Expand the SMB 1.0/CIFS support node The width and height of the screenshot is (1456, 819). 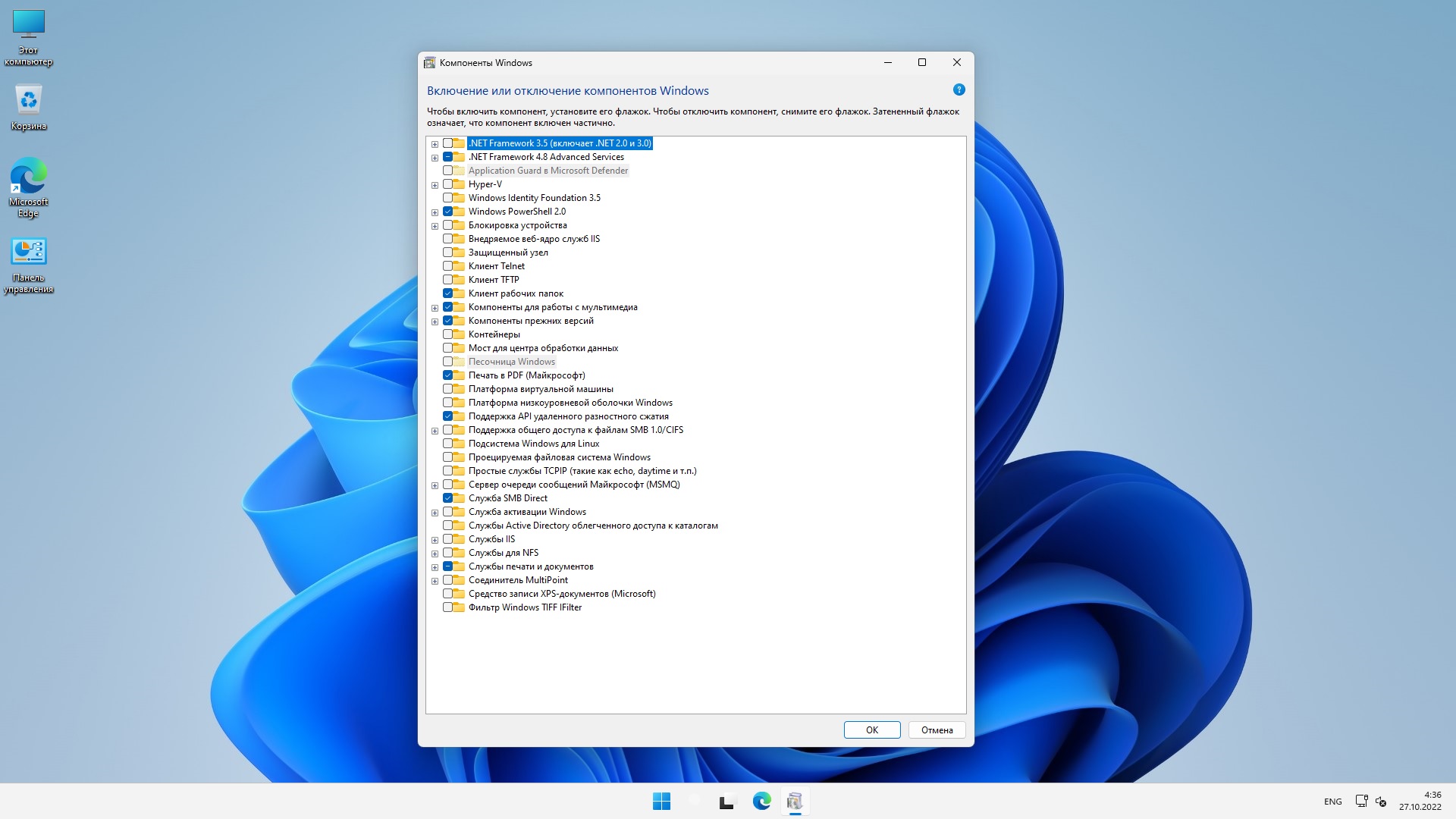point(435,431)
